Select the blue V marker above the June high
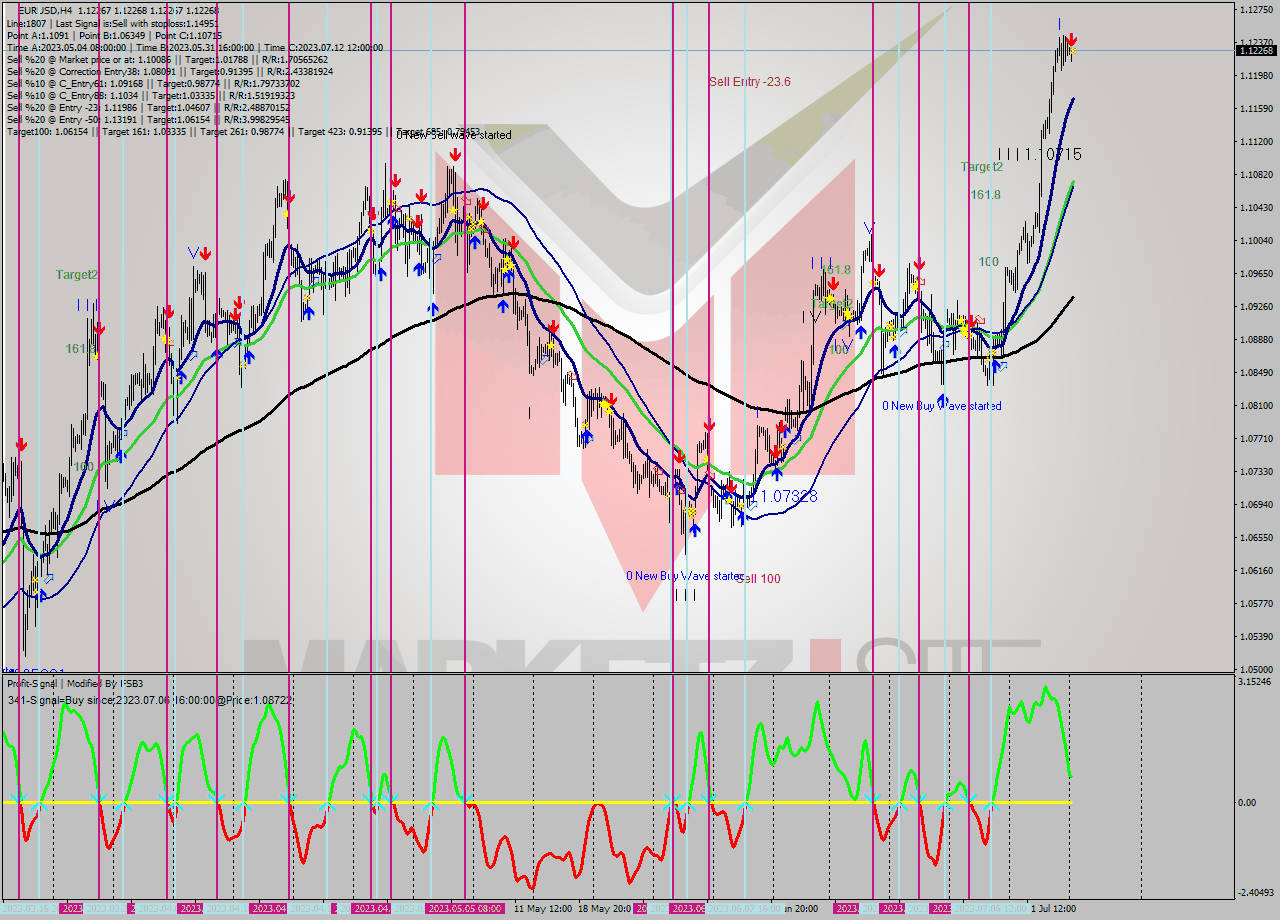 (x=869, y=228)
